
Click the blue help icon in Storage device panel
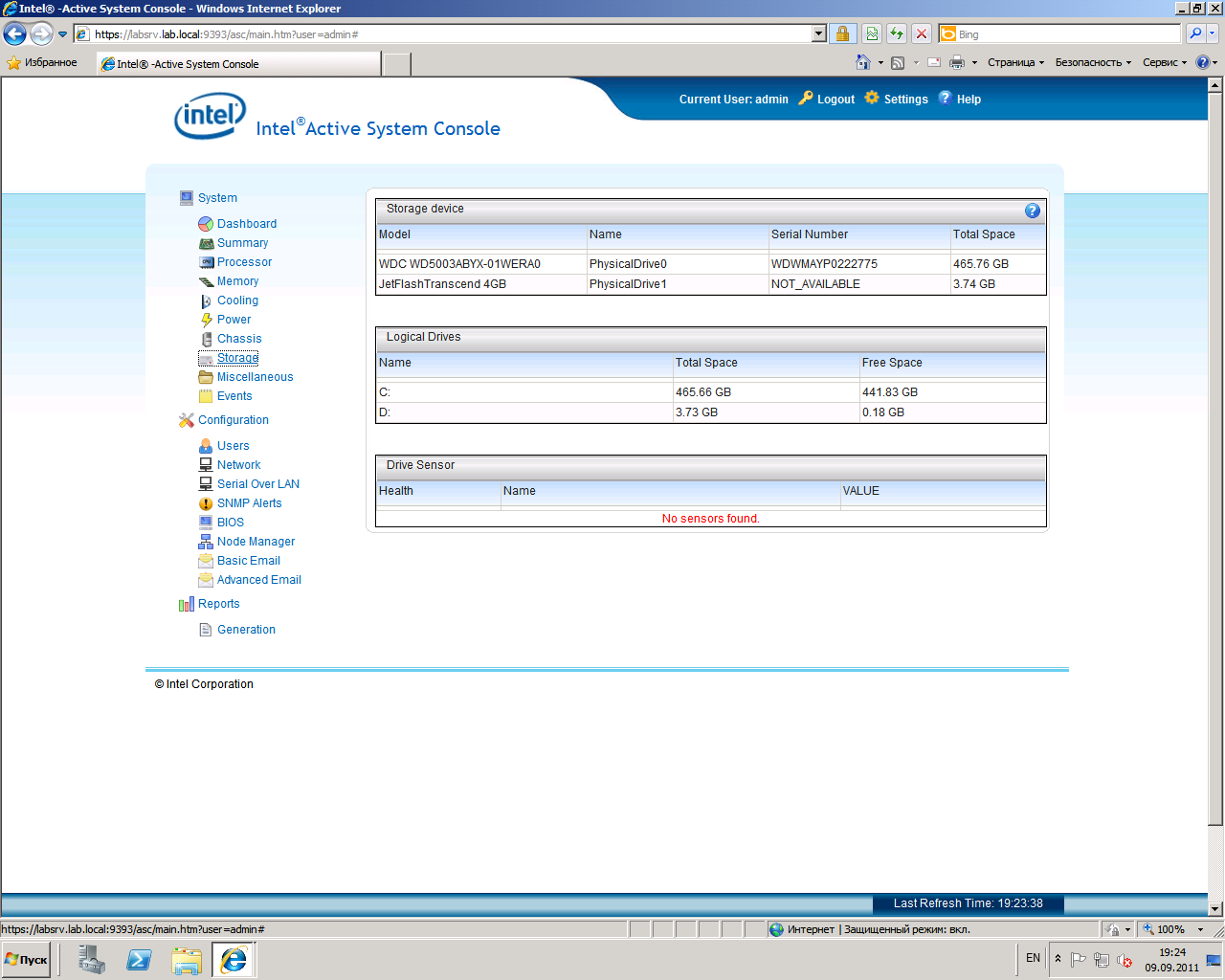click(1032, 211)
